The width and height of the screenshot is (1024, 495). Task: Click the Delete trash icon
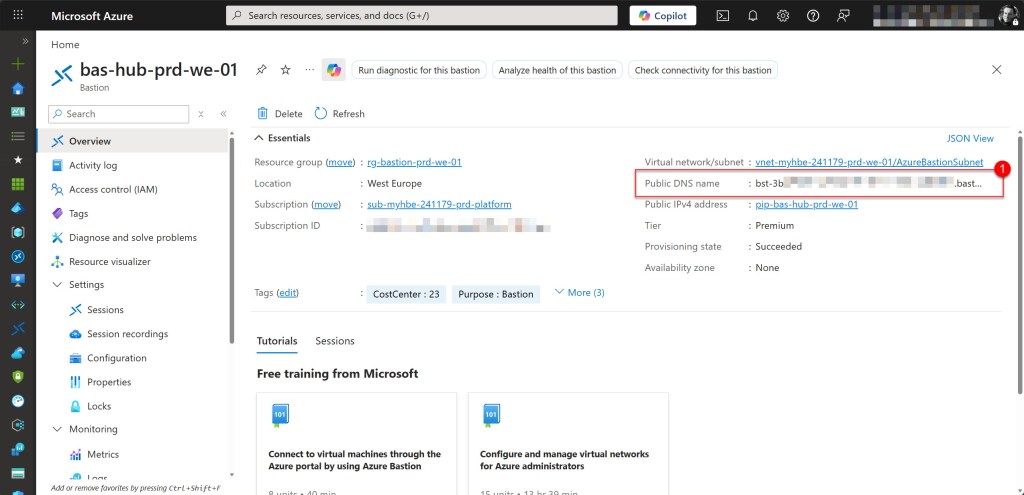point(263,114)
